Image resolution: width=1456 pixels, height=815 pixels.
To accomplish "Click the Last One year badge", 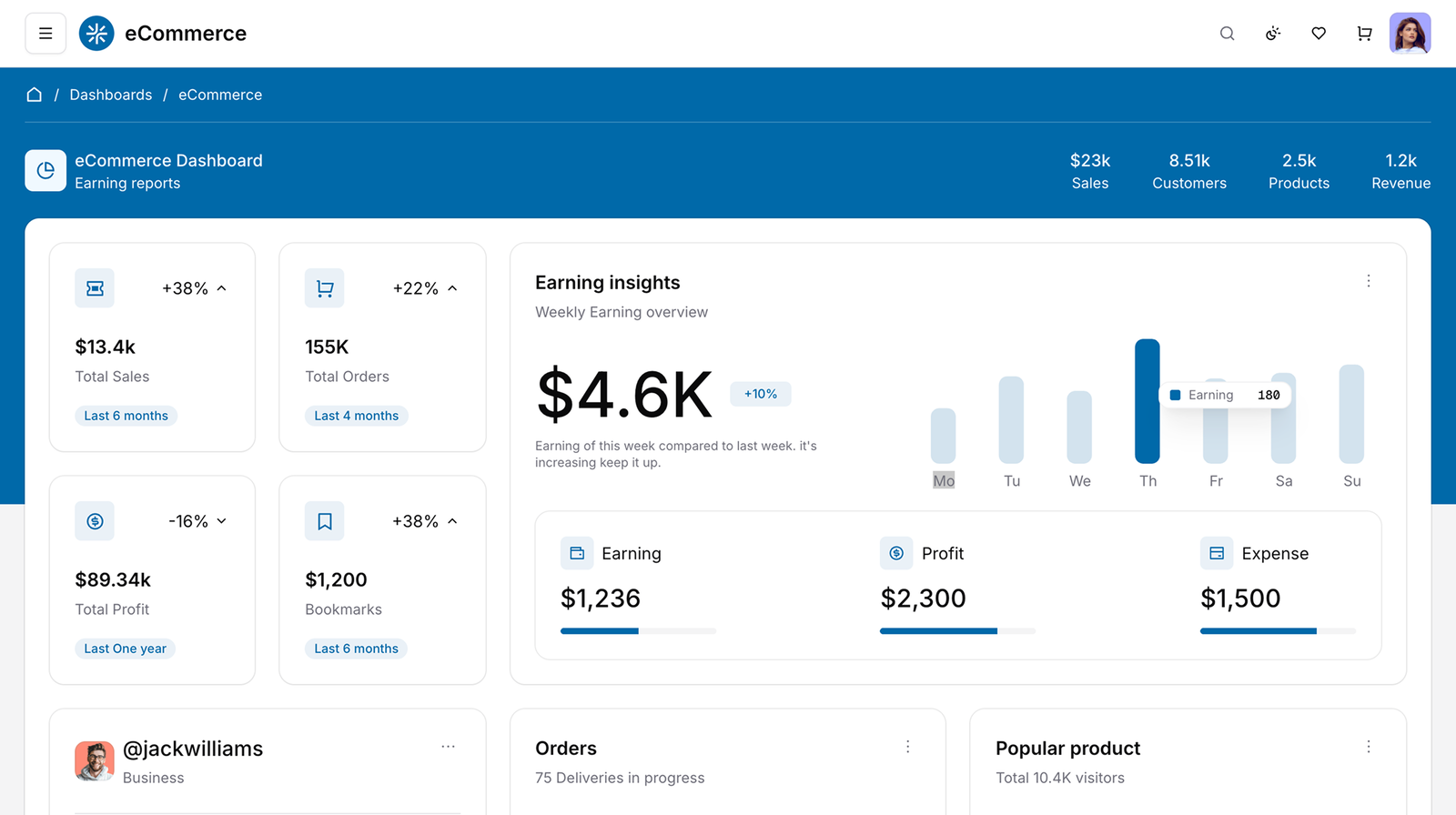I will pos(126,649).
